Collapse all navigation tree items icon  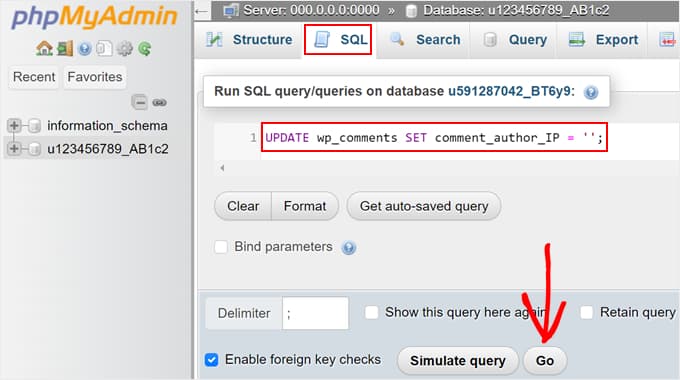(x=139, y=102)
